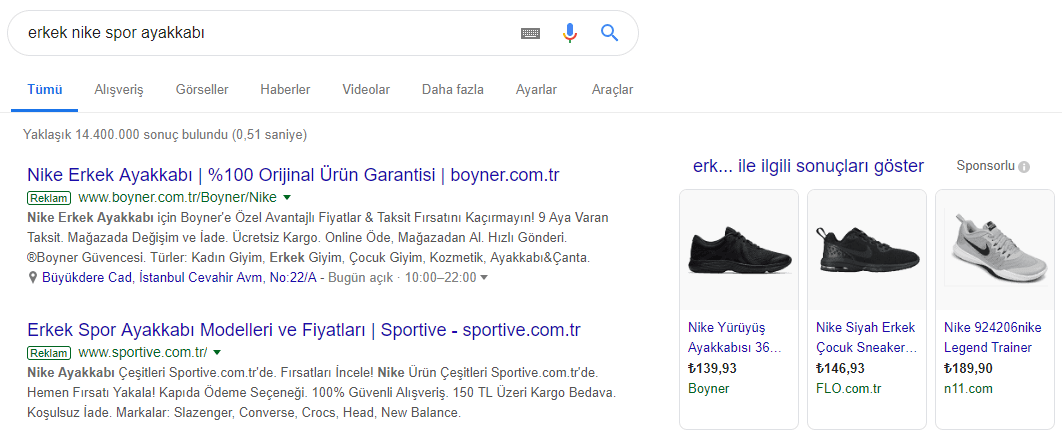Expand Boyner store opening hours dropdown
The image size is (1062, 436).
tap(484, 278)
